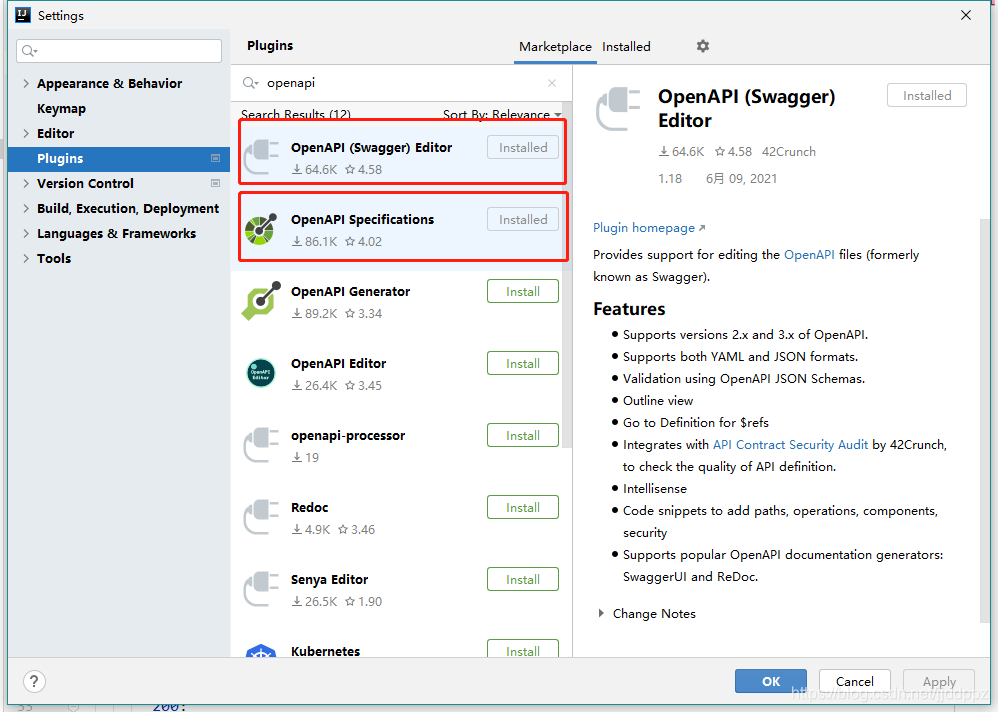Click the project-level icon beside Plugins

point(215,158)
